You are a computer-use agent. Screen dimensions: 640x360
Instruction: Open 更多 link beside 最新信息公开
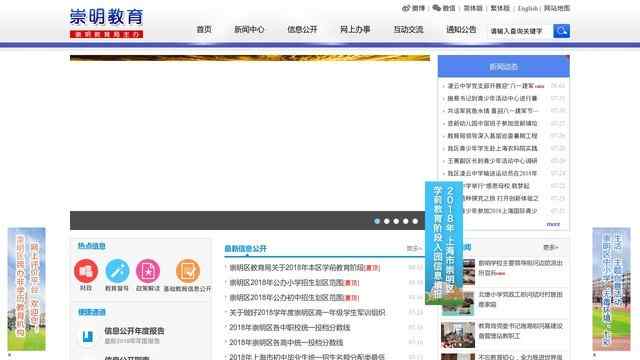(414, 248)
